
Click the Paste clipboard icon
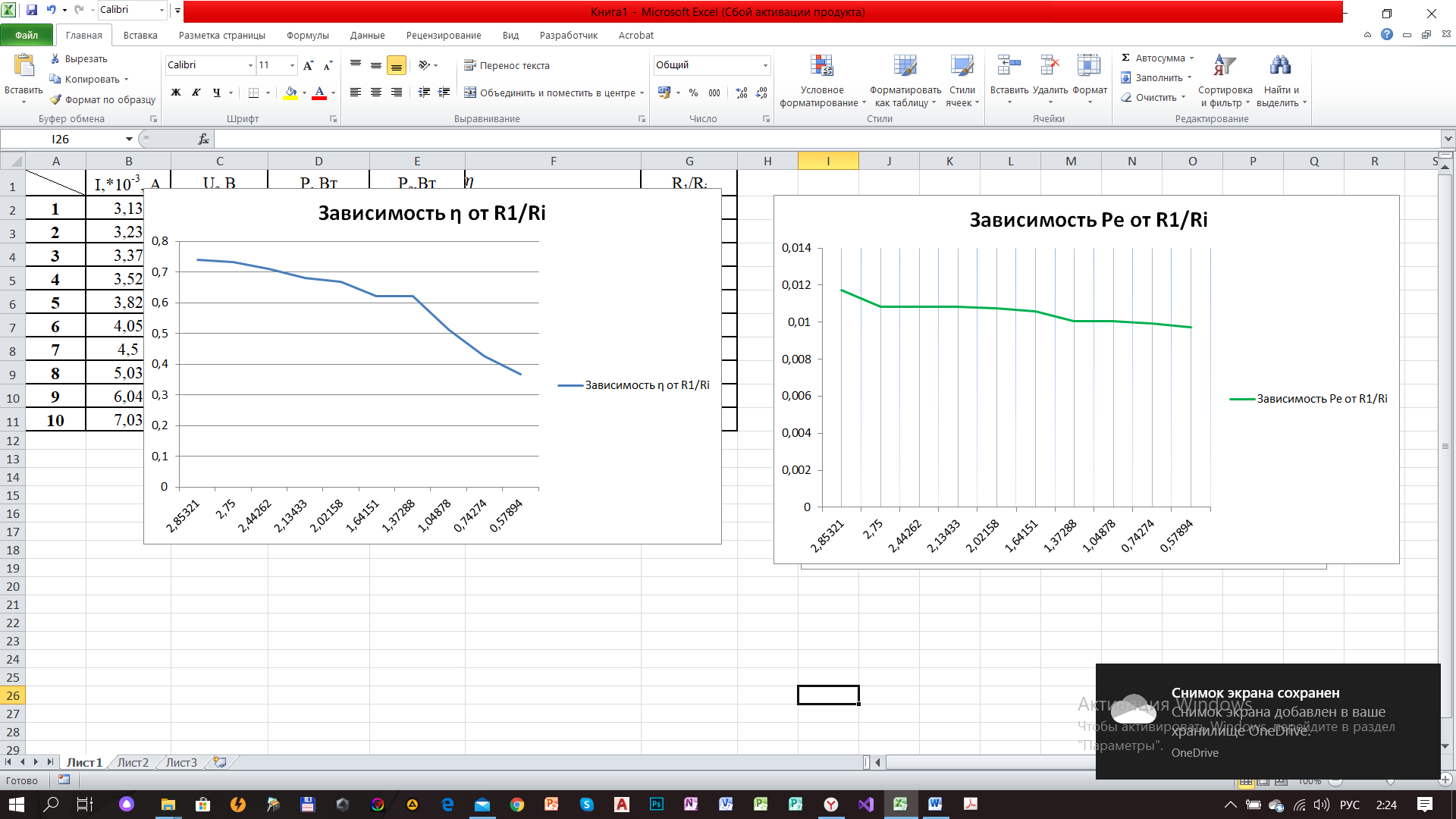(24, 66)
